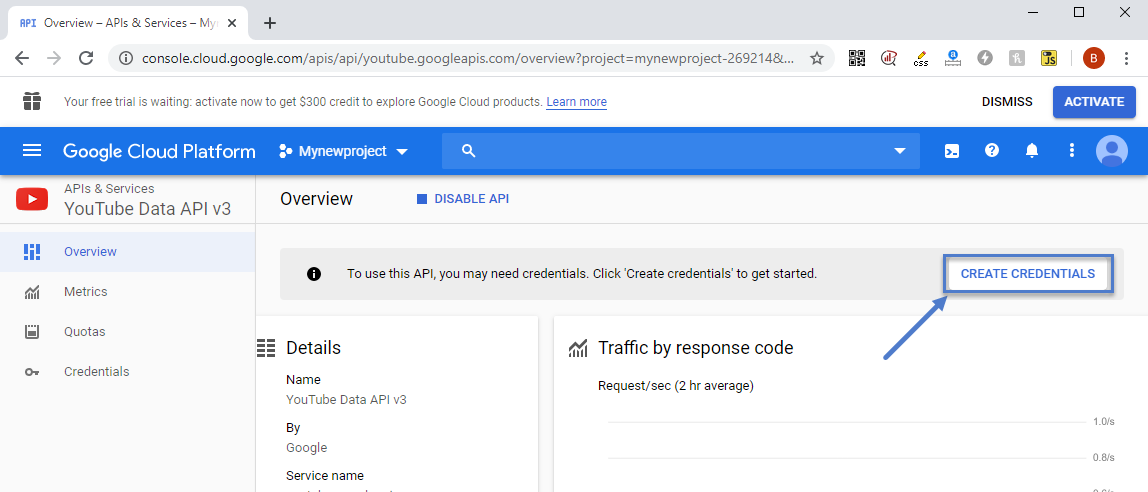This screenshot has width=1148, height=492.
Task: Click the Traffic by response code heading
Action: pyautogui.click(x=695, y=348)
